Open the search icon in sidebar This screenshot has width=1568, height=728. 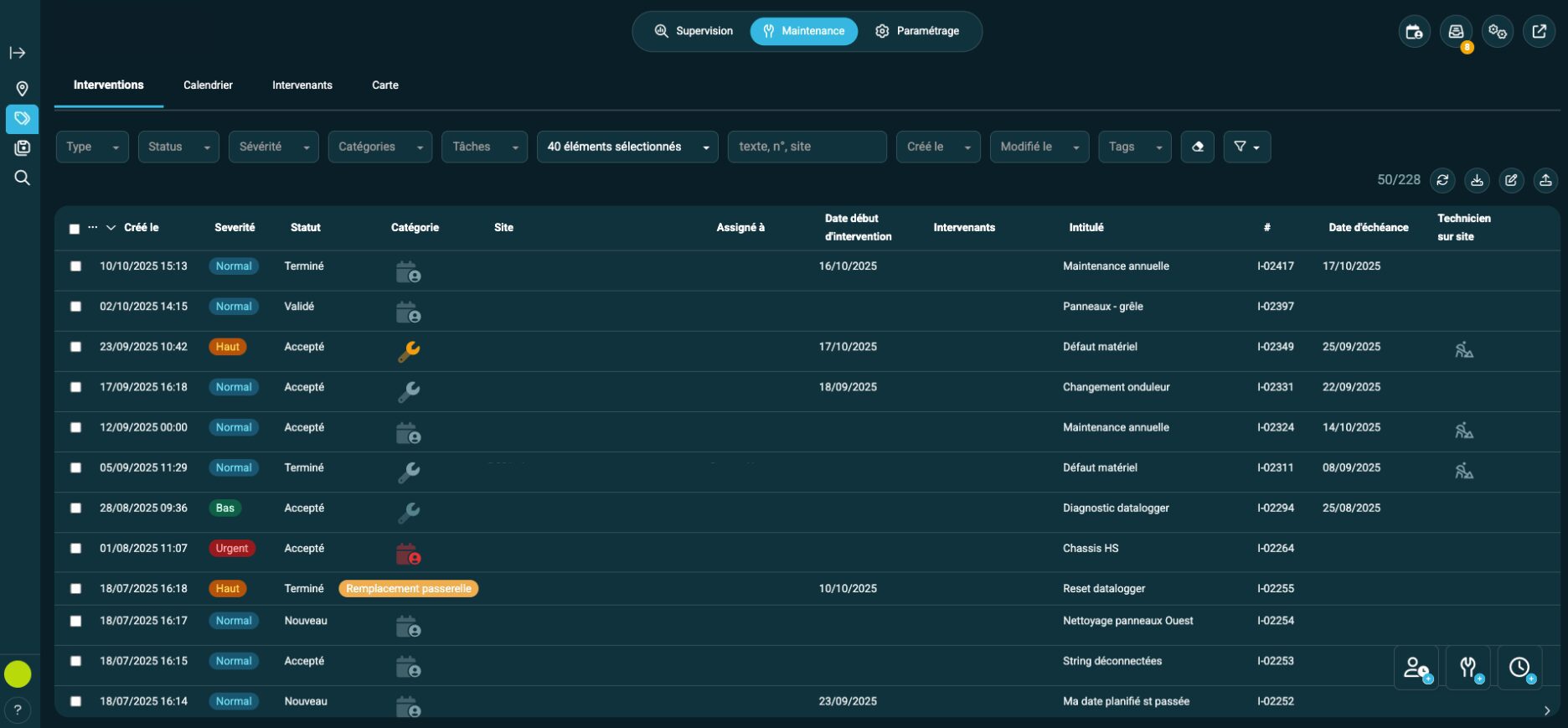pos(22,178)
